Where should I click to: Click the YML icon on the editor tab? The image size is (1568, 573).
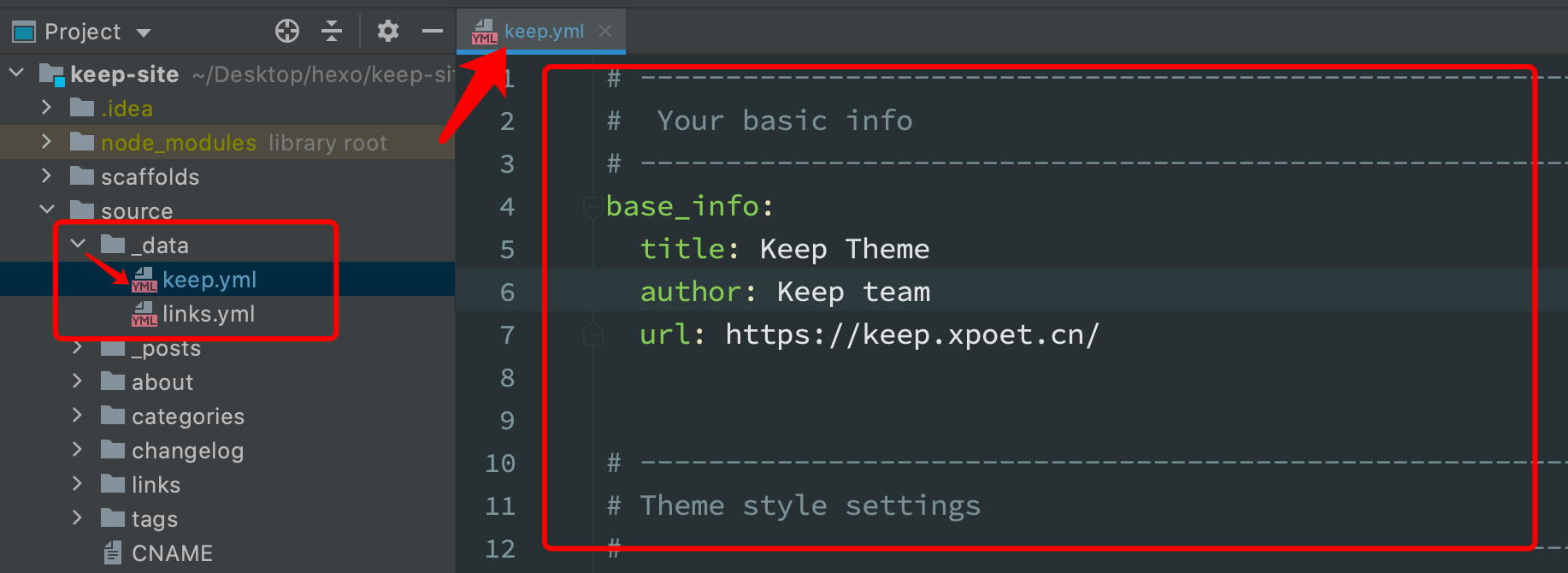[x=484, y=32]
